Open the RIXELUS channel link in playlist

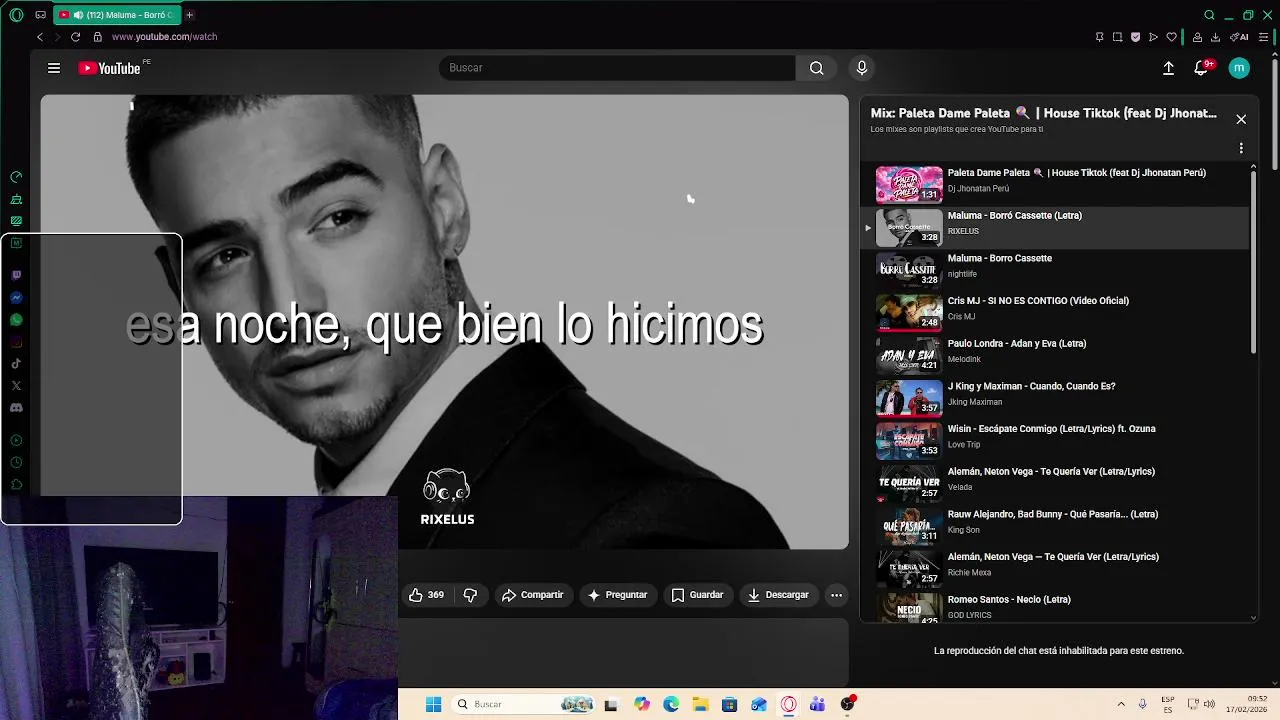(963, 231)
